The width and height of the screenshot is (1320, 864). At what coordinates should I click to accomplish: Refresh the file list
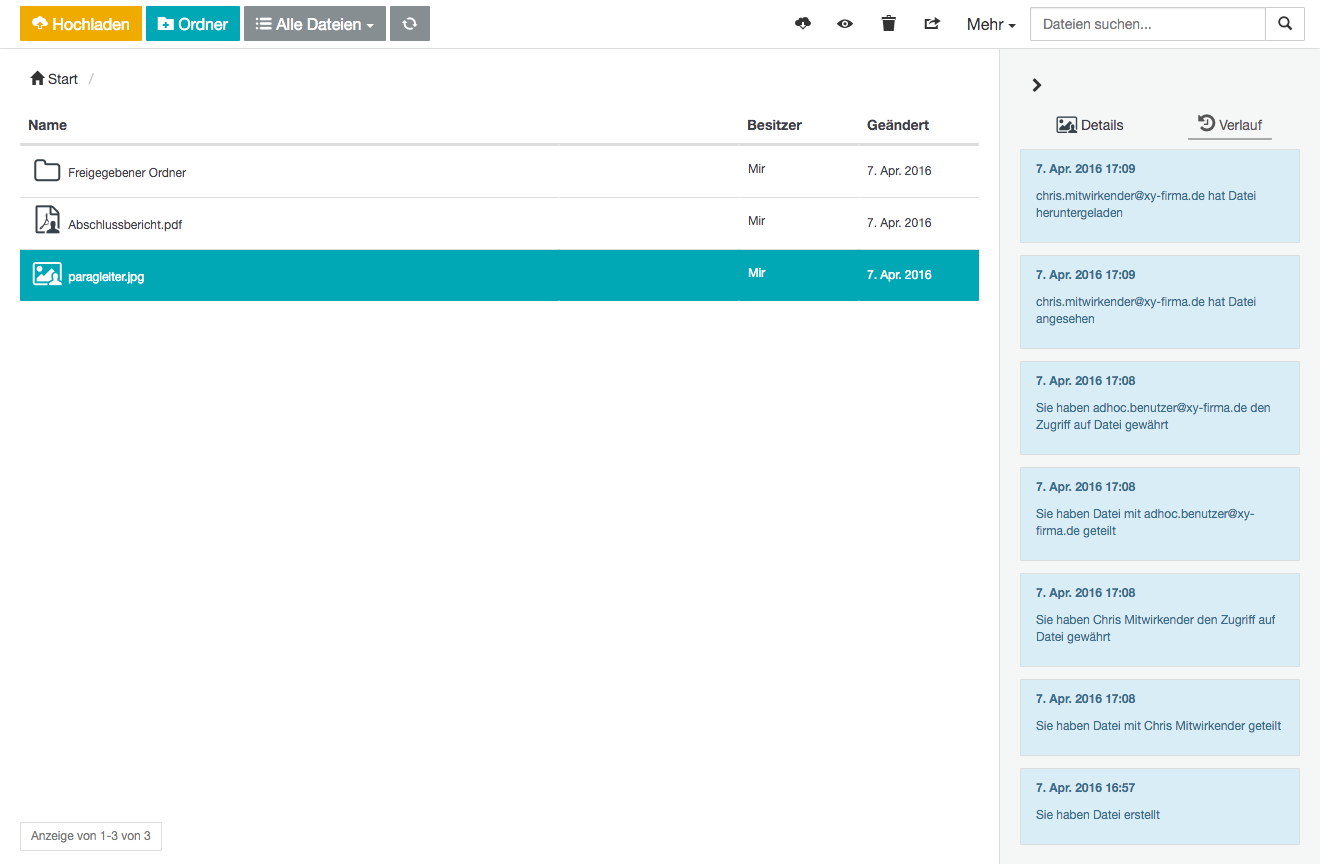[410, 24]
